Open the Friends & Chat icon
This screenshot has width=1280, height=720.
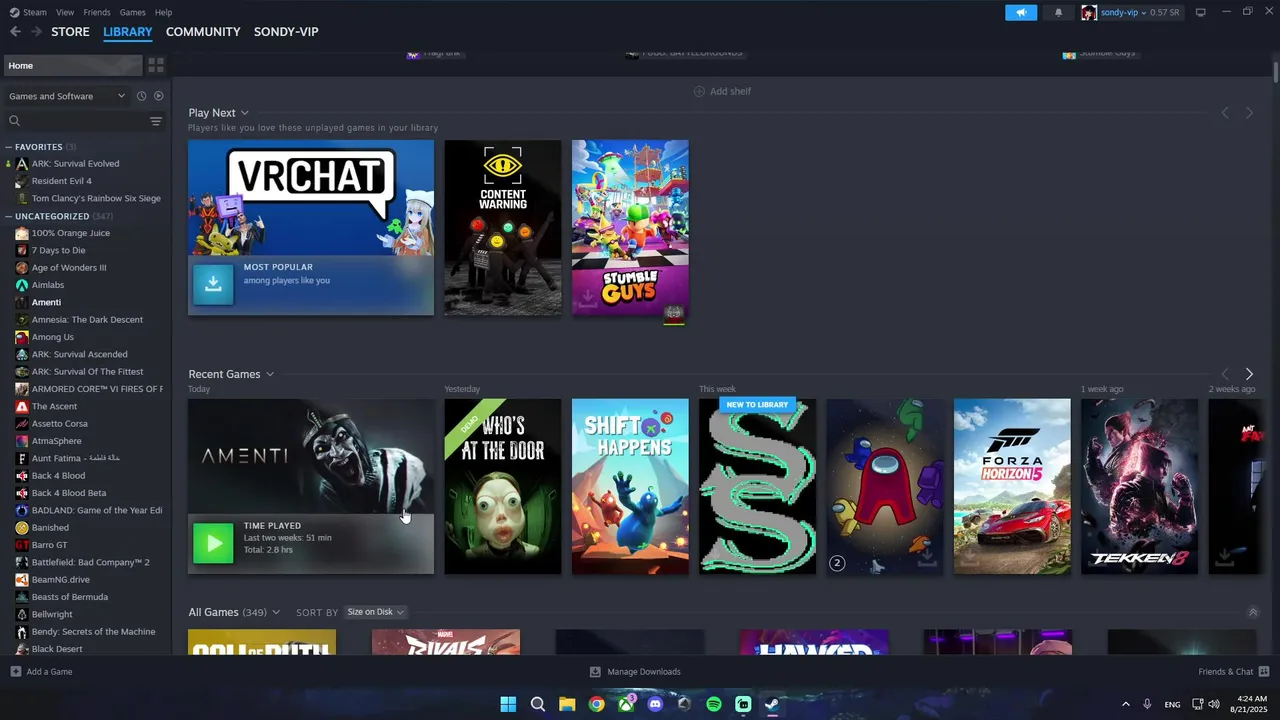tap(1264, 671)
